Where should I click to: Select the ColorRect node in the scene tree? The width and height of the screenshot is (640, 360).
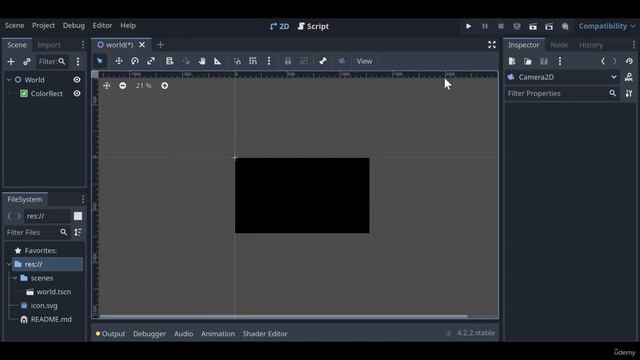[47, 93]
